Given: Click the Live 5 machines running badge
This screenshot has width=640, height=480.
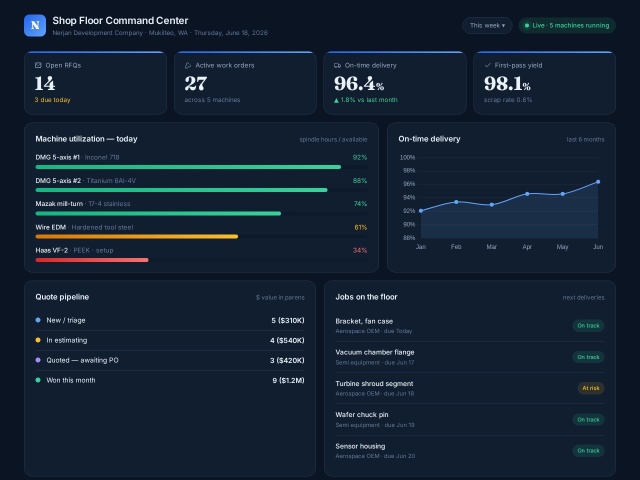Looking at the screenshot, I should pos(567,25).
